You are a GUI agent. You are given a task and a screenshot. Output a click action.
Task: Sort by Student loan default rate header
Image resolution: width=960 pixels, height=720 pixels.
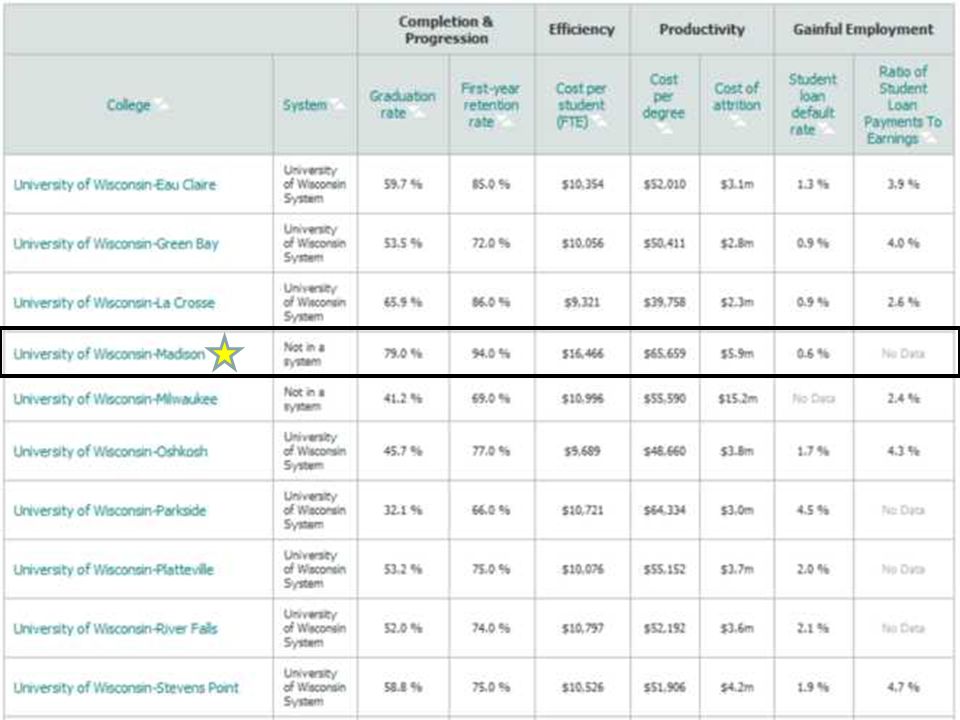click(812, 104)
